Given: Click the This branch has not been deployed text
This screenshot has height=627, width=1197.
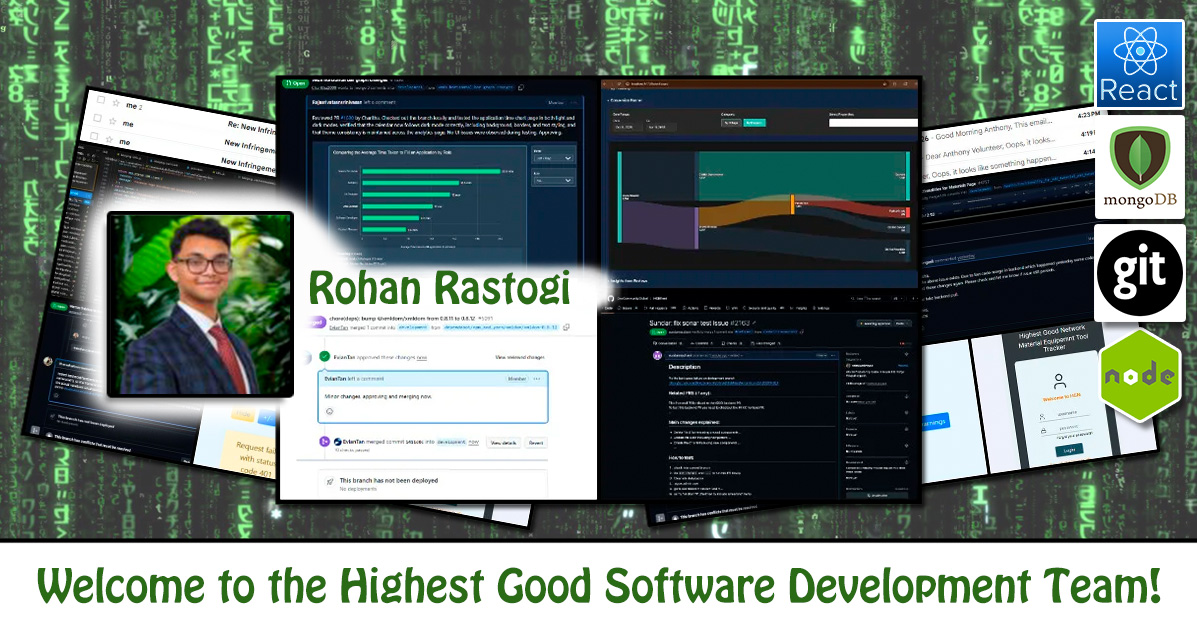Looking at the screenshot, I should [389, 480].
